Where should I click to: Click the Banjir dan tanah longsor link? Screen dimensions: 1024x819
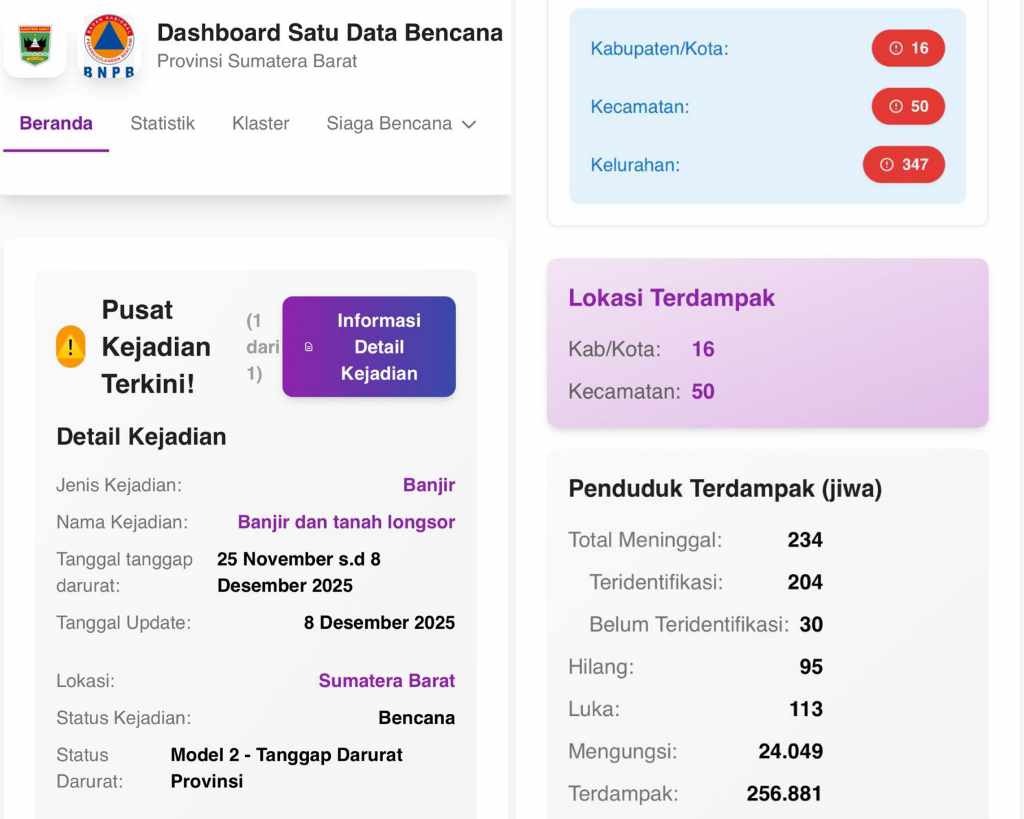[346, 522]
